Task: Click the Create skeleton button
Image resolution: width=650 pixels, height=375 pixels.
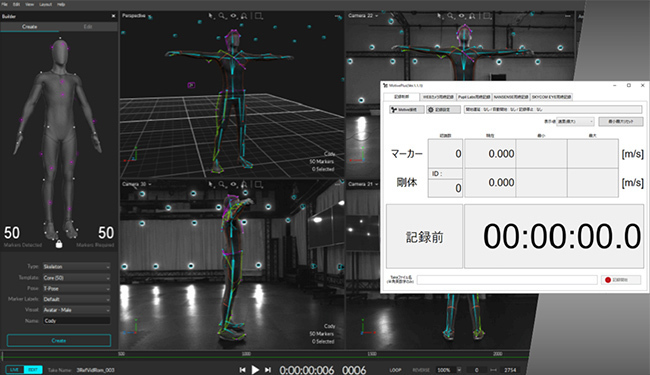Action: [59, 341]
